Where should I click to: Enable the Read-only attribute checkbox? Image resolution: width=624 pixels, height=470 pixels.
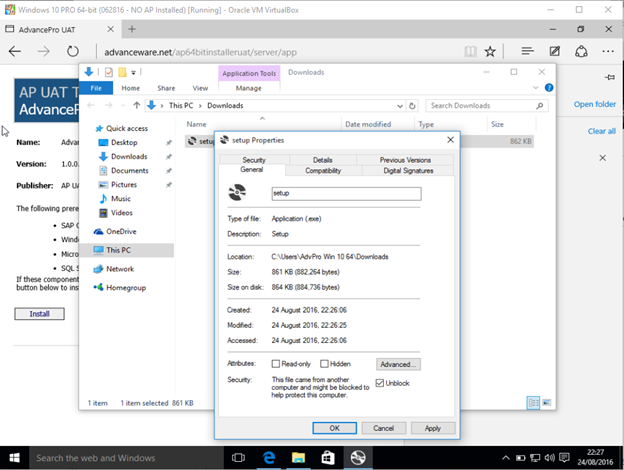(276, 364)
